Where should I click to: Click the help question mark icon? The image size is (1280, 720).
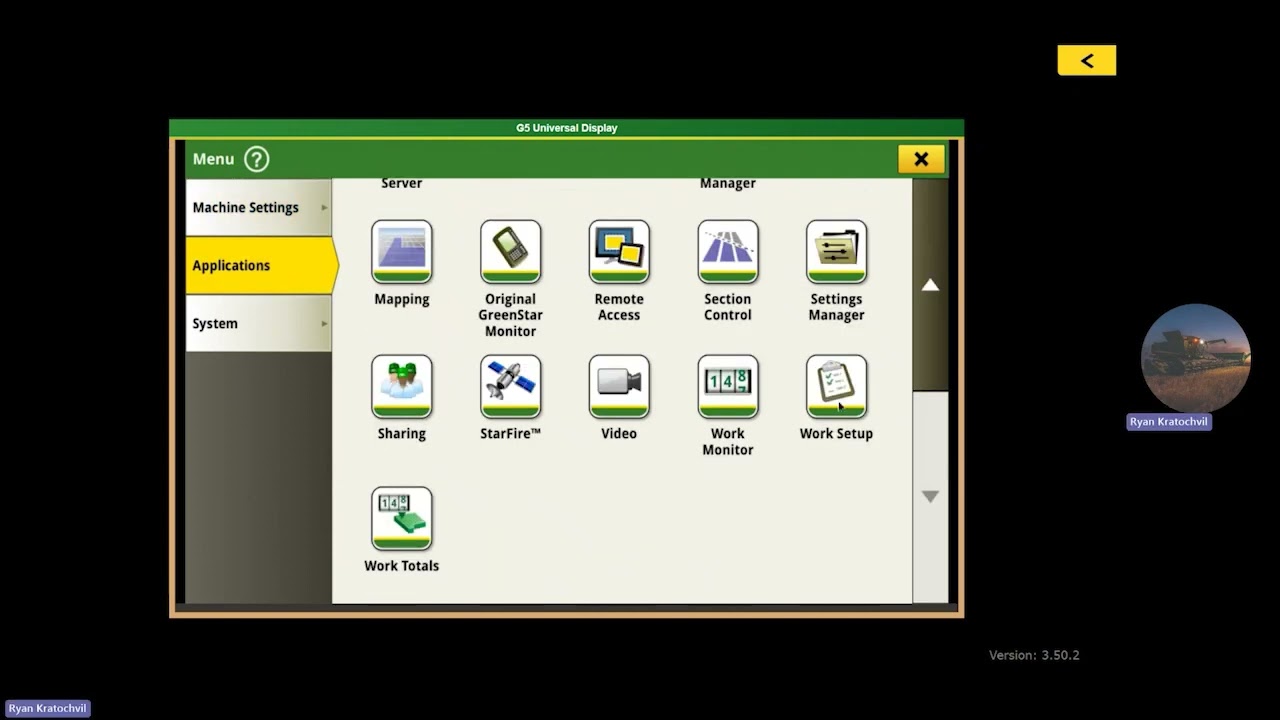click(257, 159)
